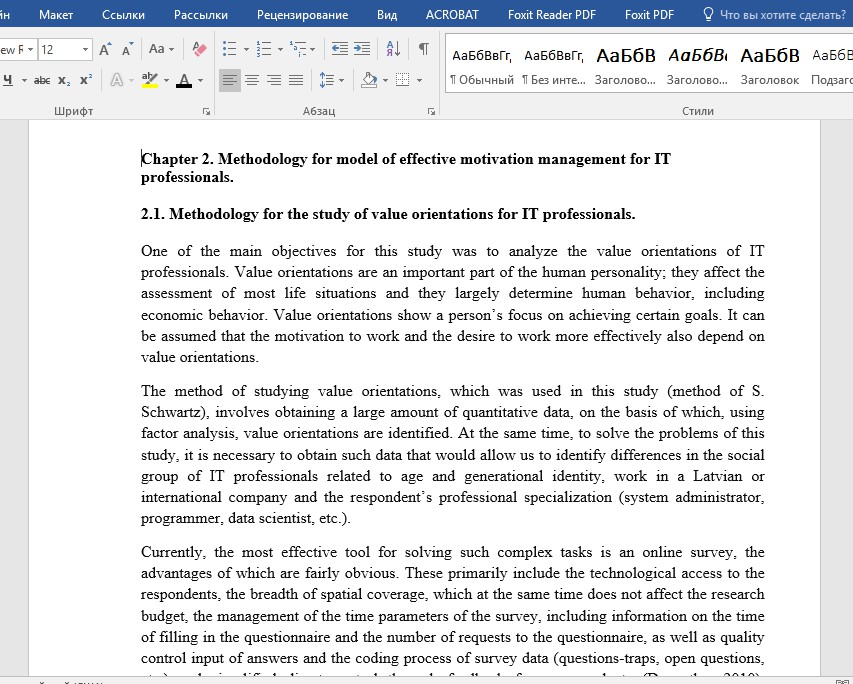The width and height of the screenshot is (853, 684).
Task: Open shading color dropdown arrow
Action: (x=385, y=81)
